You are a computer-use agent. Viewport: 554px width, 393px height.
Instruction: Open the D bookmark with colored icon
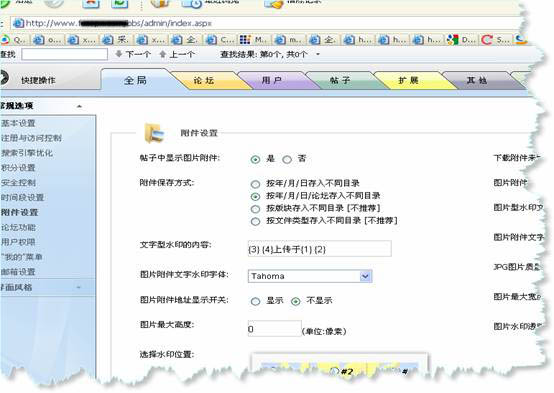tap(453, 40)
